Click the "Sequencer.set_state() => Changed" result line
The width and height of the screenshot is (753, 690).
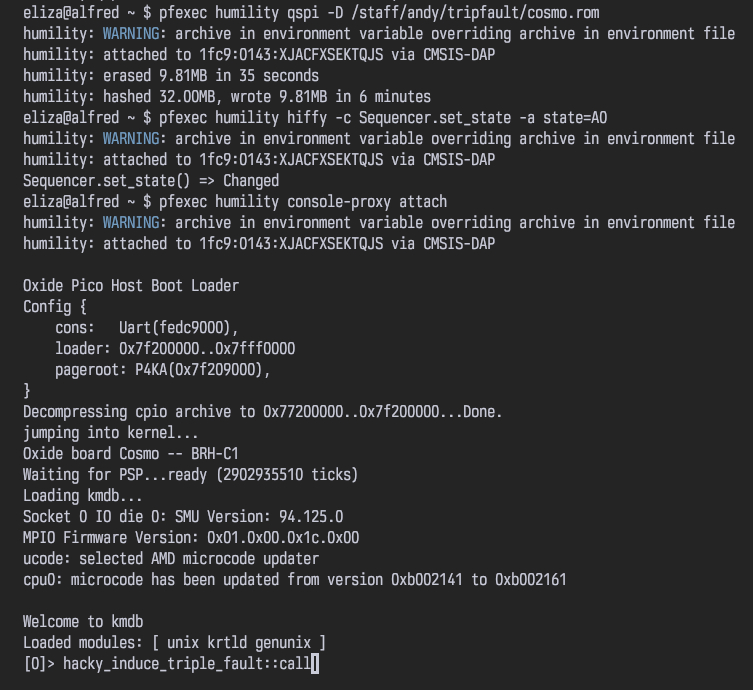pos(150,180)
